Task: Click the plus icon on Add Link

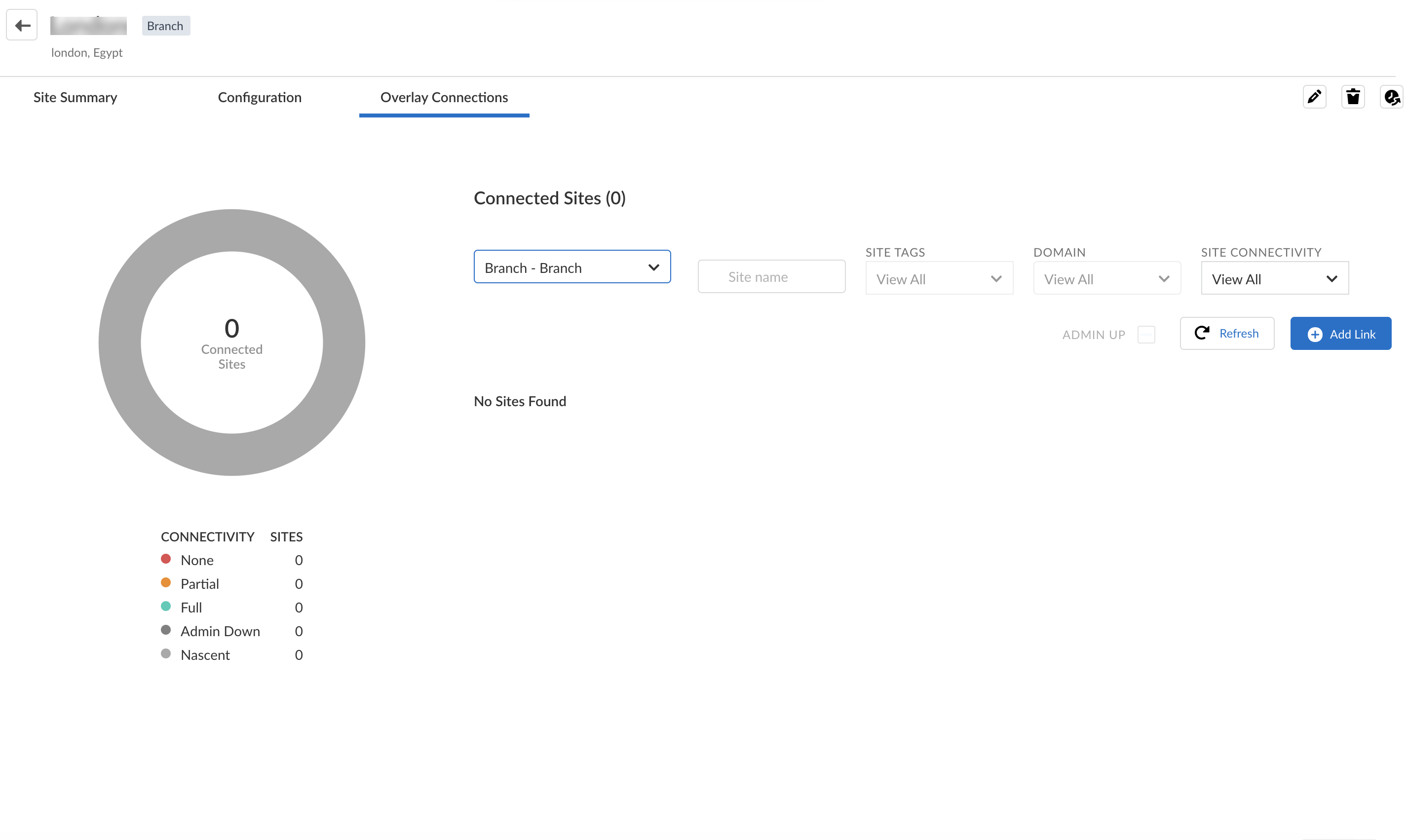Action: point(1314,335)
